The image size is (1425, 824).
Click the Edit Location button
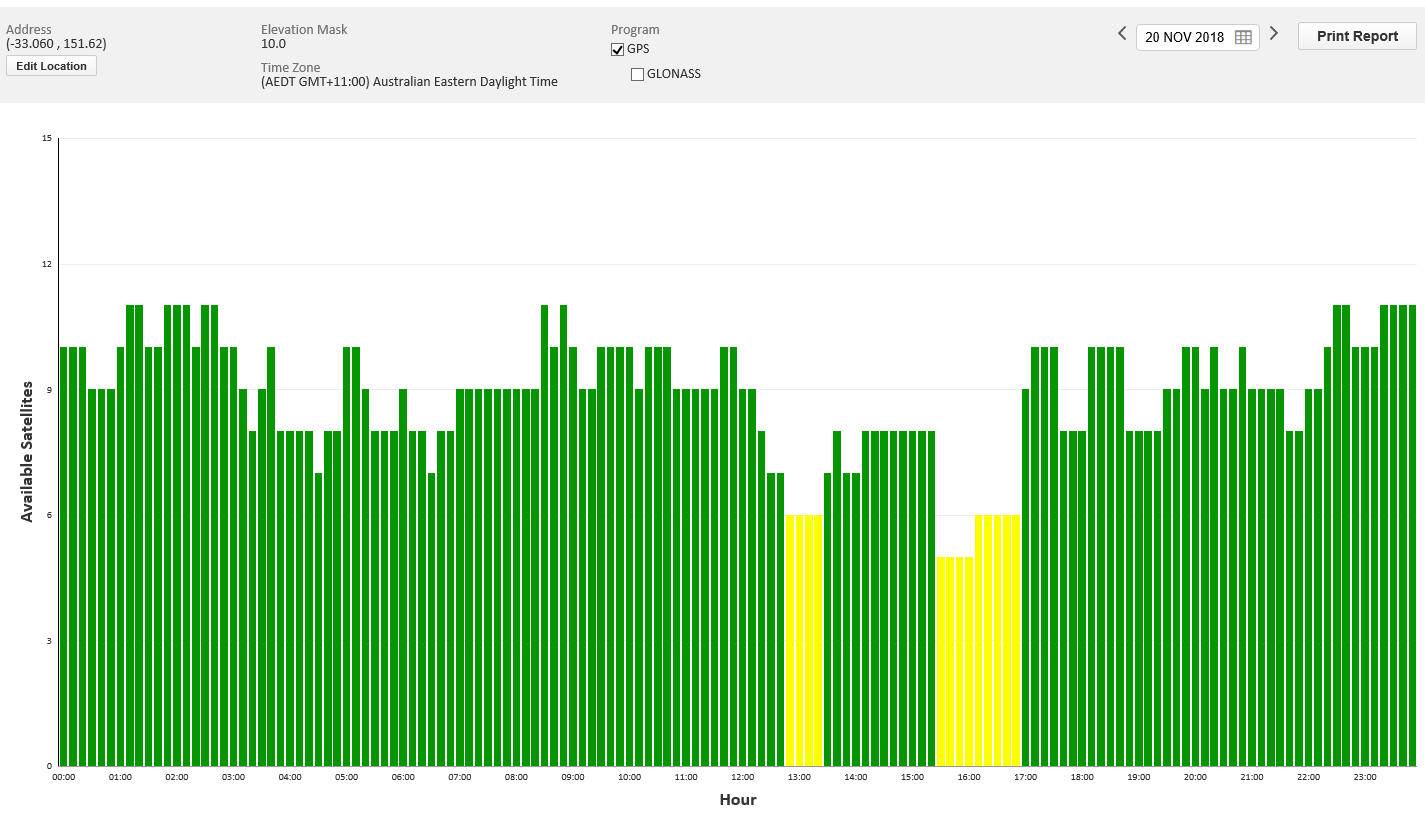coord(51,66)
